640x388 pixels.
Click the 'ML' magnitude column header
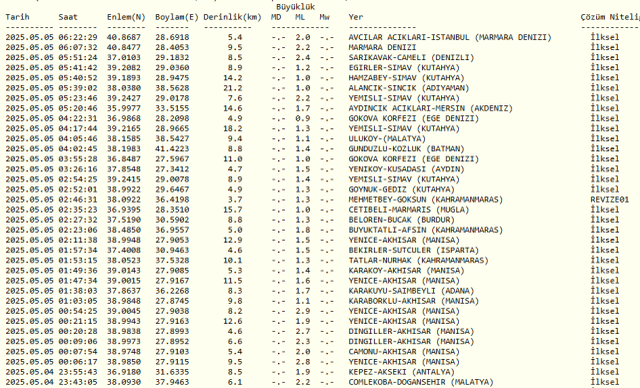tap(300, 17)
